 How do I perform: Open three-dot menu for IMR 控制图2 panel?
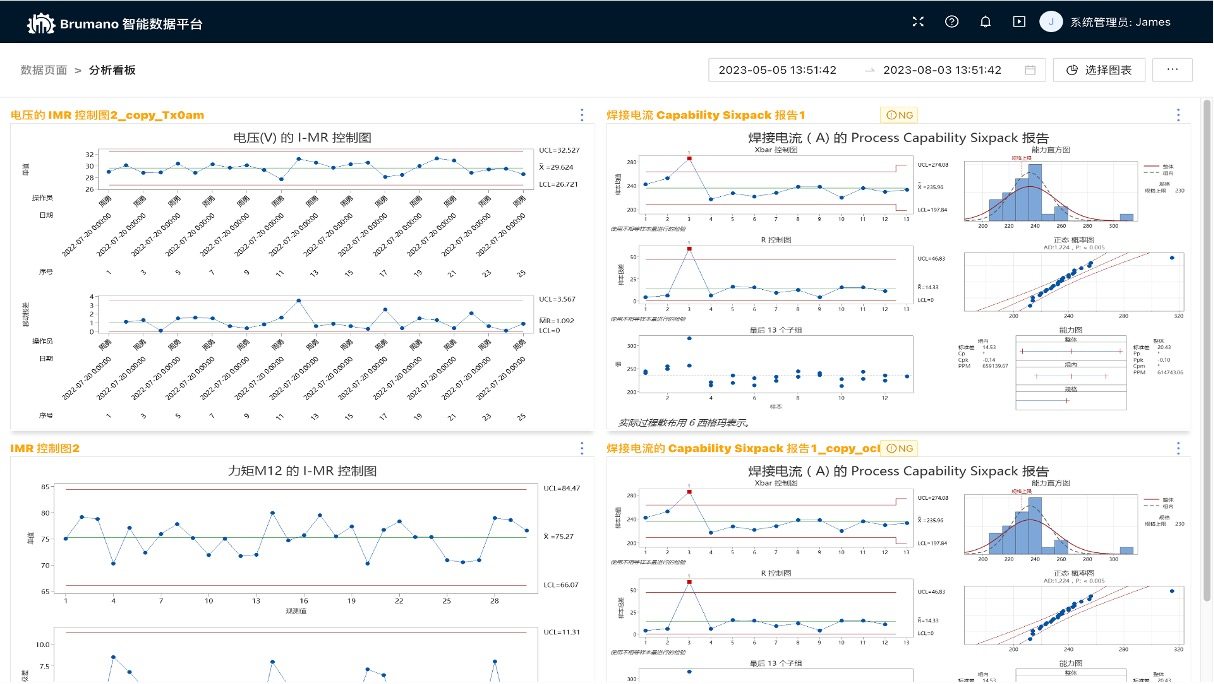(x=582, y=448)
